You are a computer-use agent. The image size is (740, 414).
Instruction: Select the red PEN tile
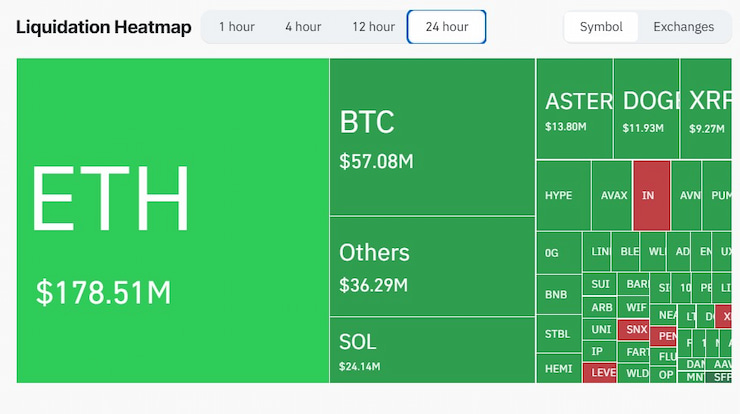(x=664, y=336)
